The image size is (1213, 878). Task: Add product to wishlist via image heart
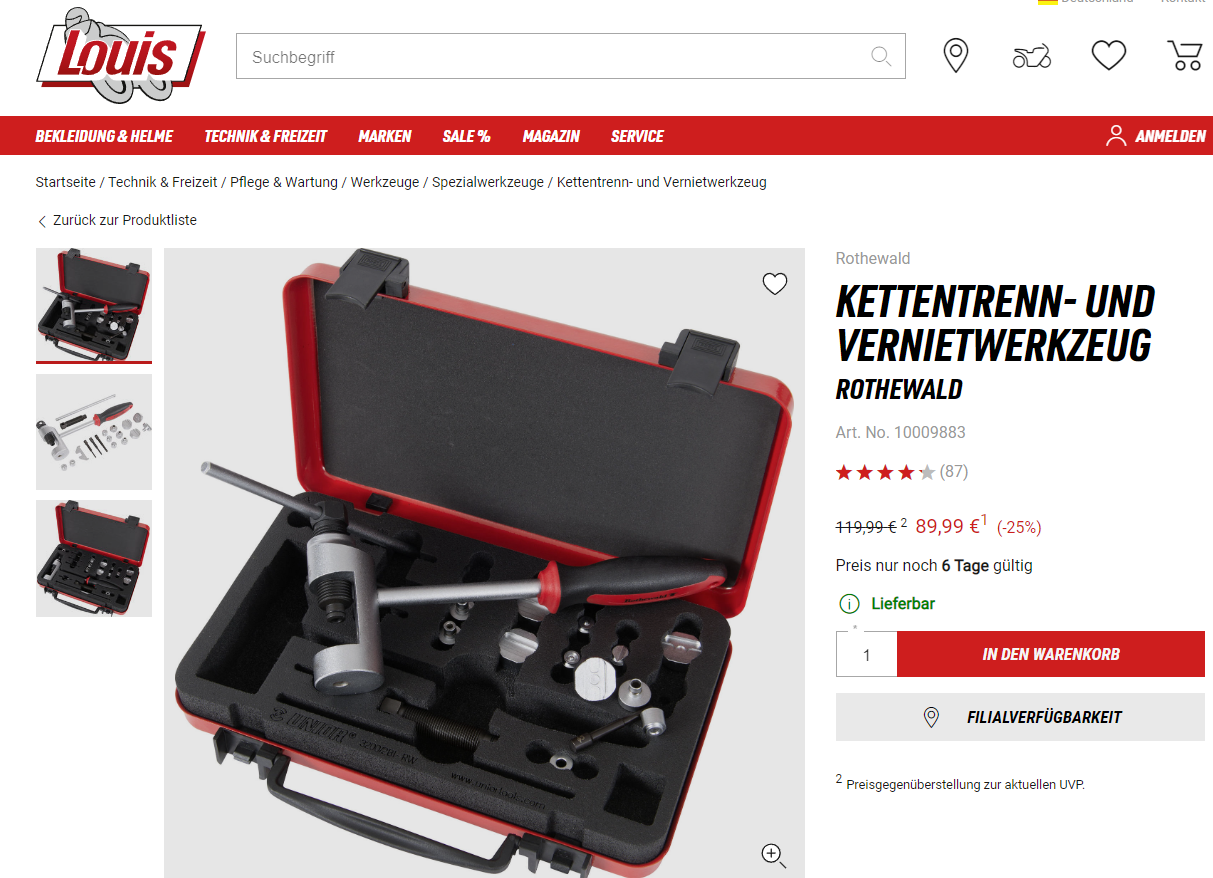coord(775,284)
